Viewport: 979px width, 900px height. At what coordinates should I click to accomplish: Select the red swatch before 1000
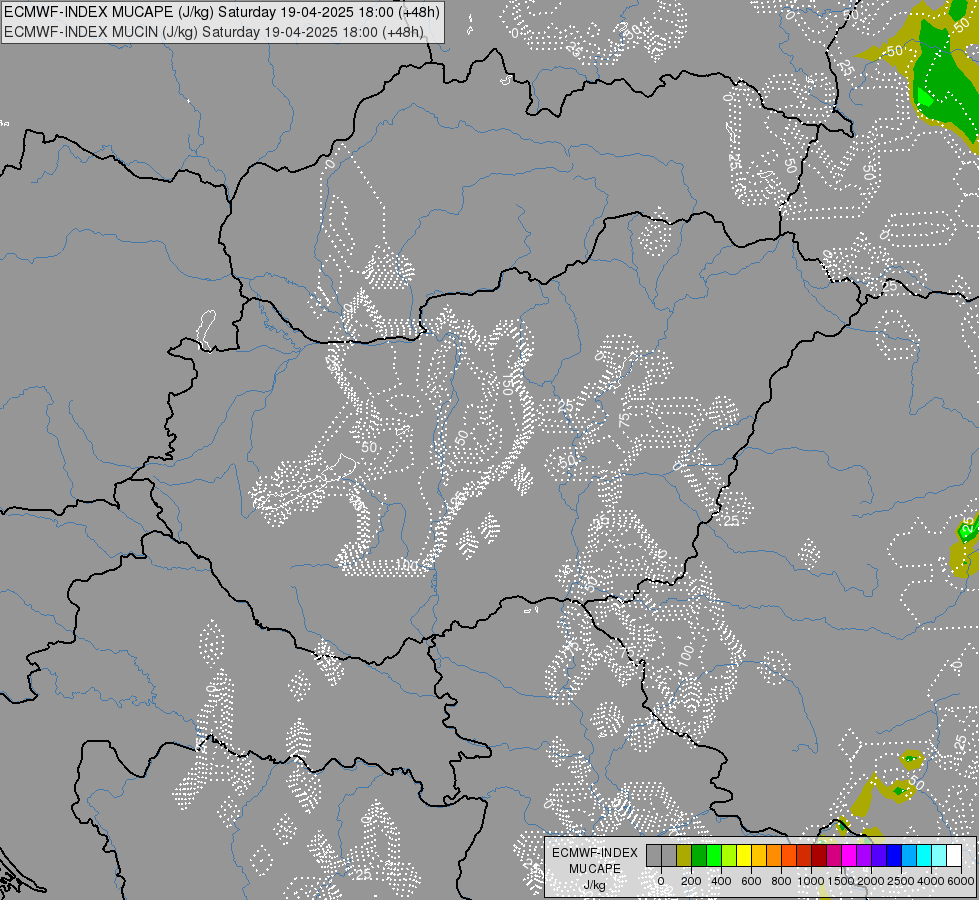(x=804, y=855)
